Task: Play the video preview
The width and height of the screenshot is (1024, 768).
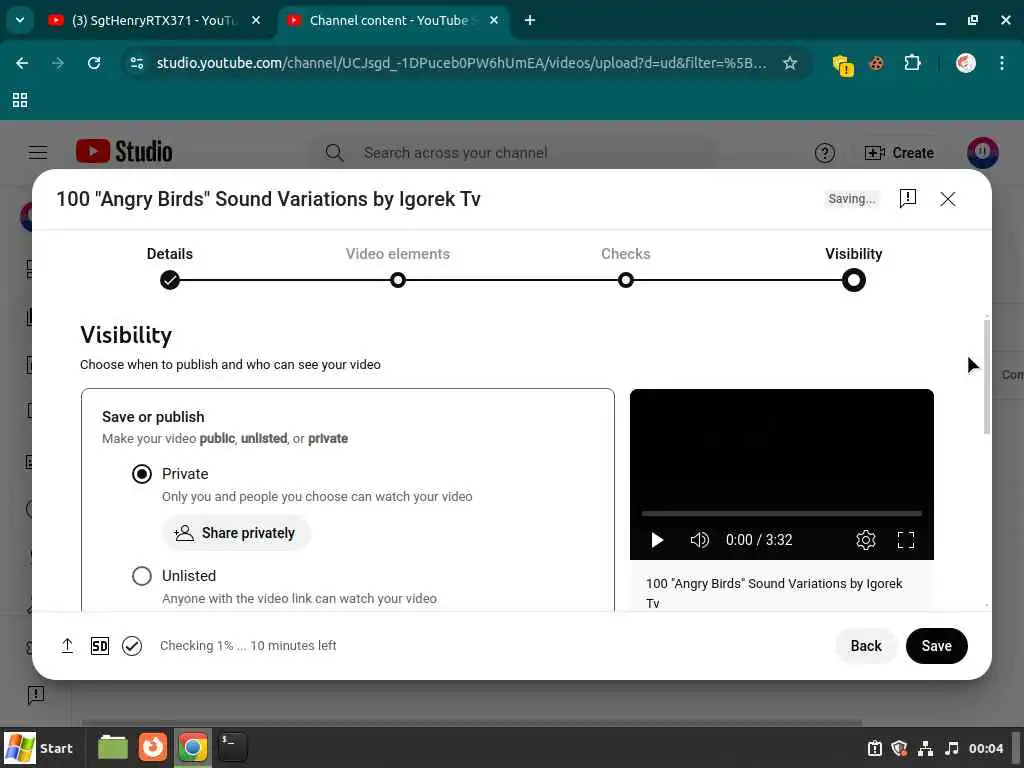Action: coord(657,540)
